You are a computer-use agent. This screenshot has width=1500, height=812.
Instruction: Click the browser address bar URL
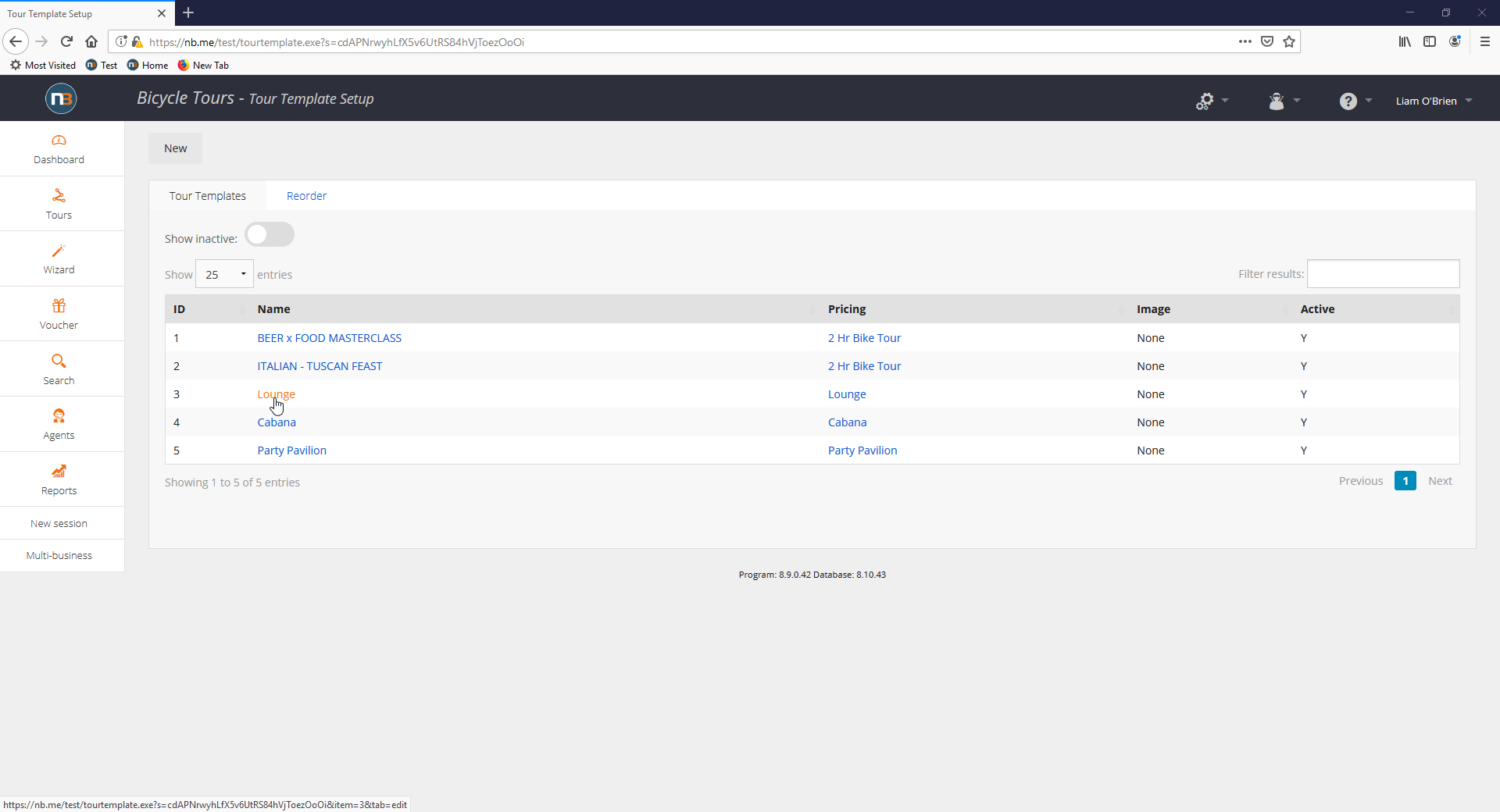(x=337, y=42)
